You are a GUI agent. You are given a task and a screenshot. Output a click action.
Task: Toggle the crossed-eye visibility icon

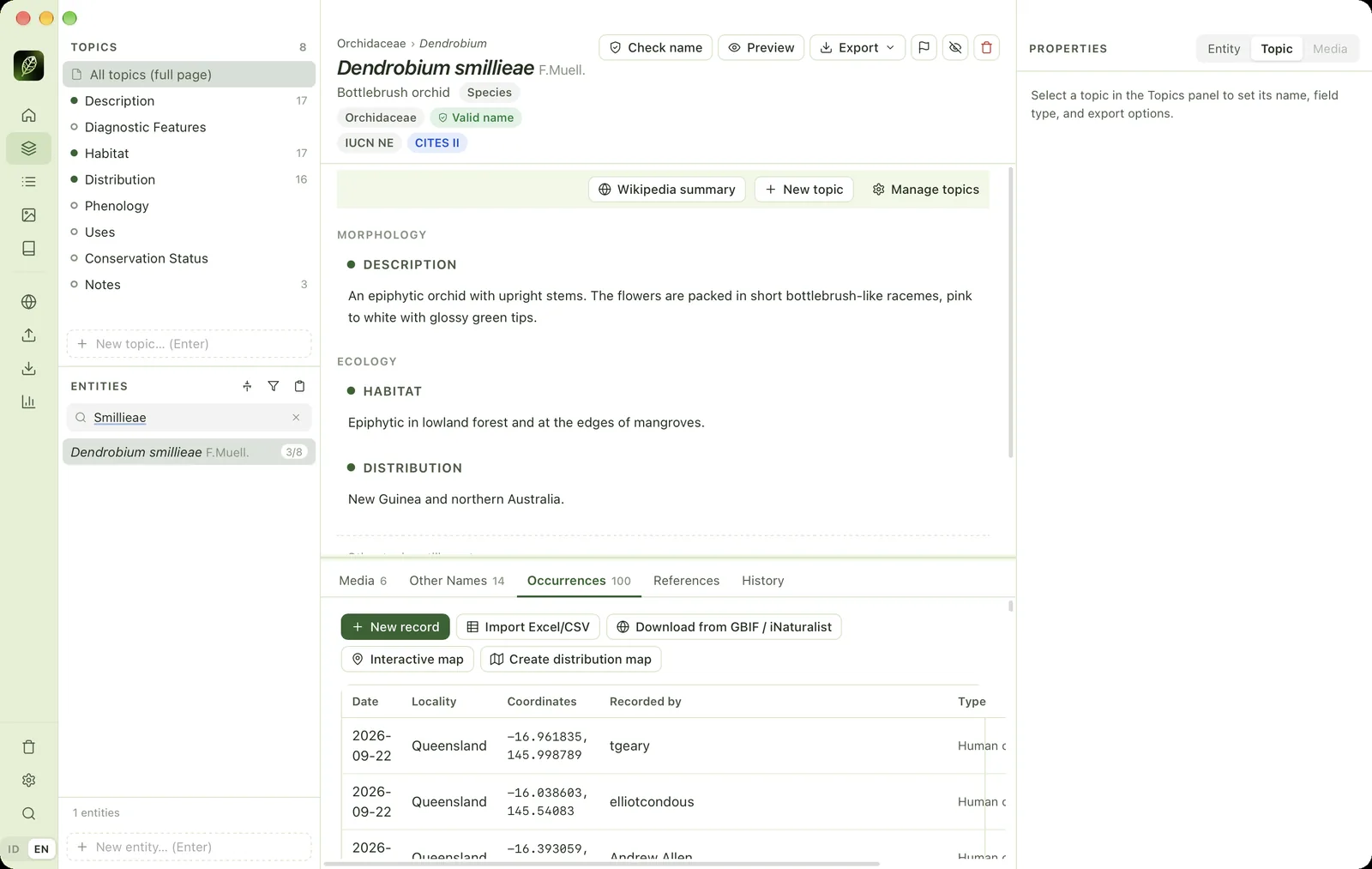955,48
